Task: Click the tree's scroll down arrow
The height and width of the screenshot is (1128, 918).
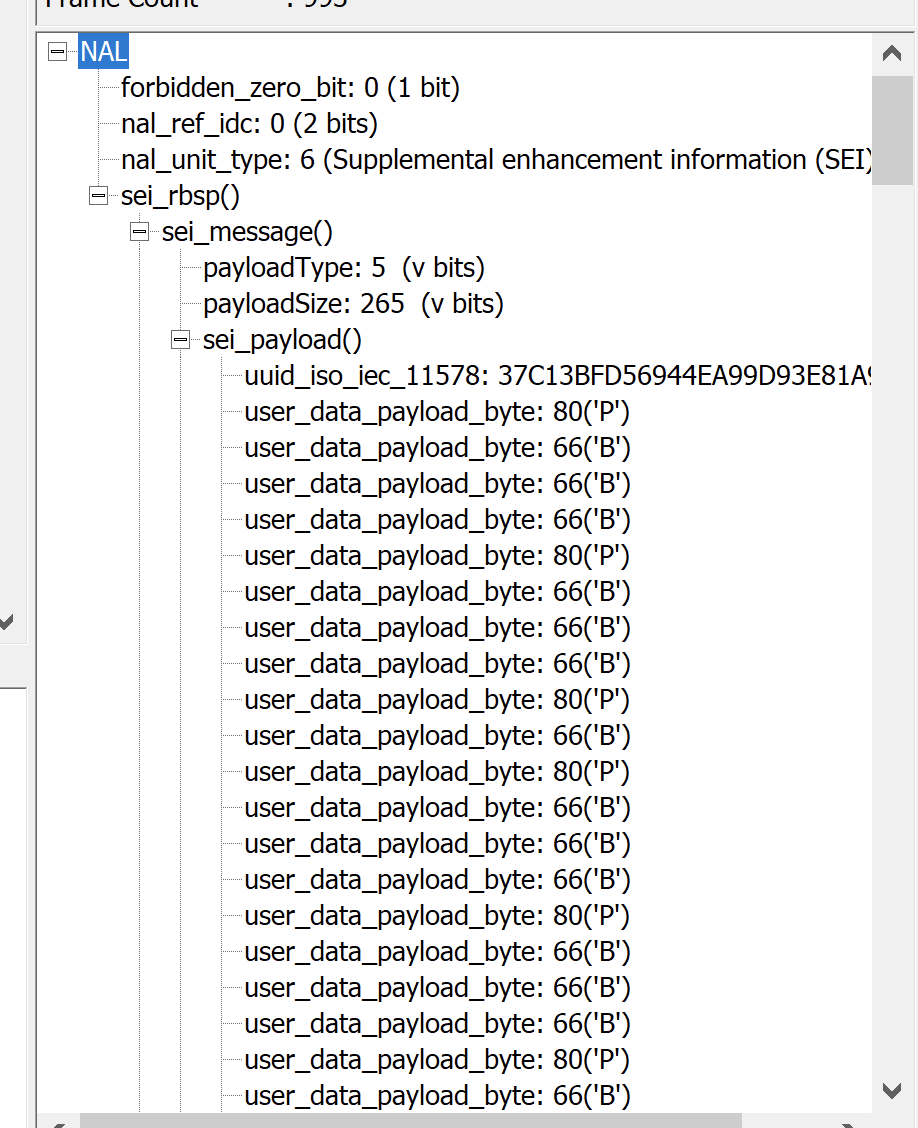Action: [x=892, y=1090]
